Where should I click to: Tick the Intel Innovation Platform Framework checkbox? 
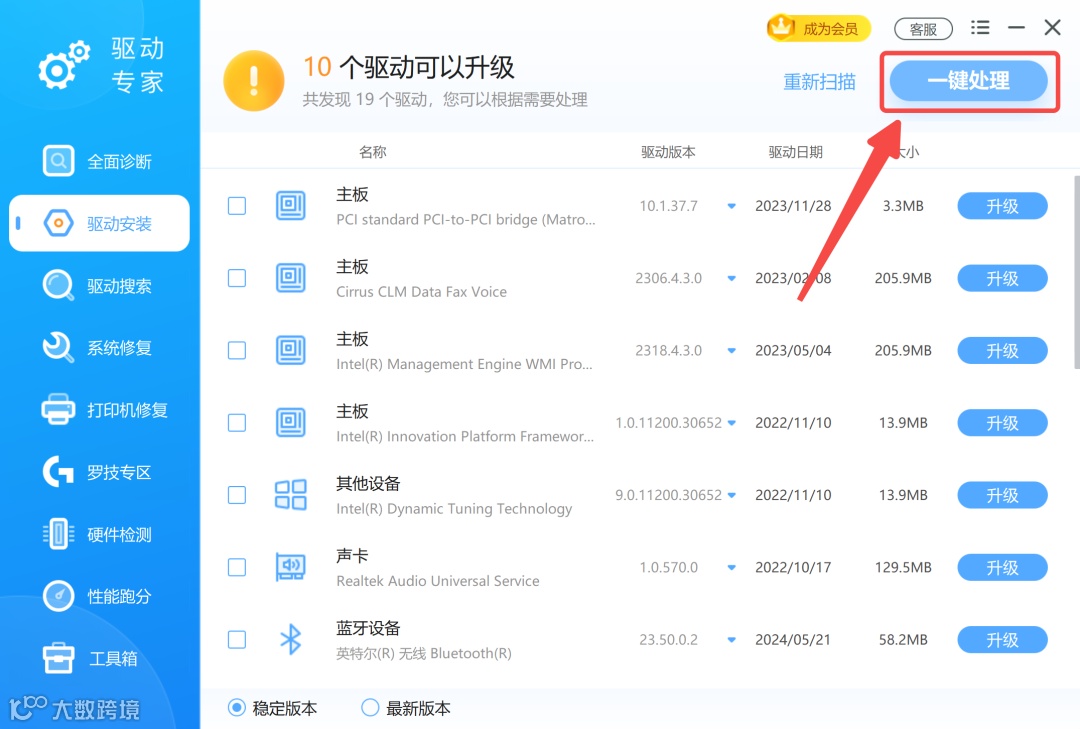237,422
